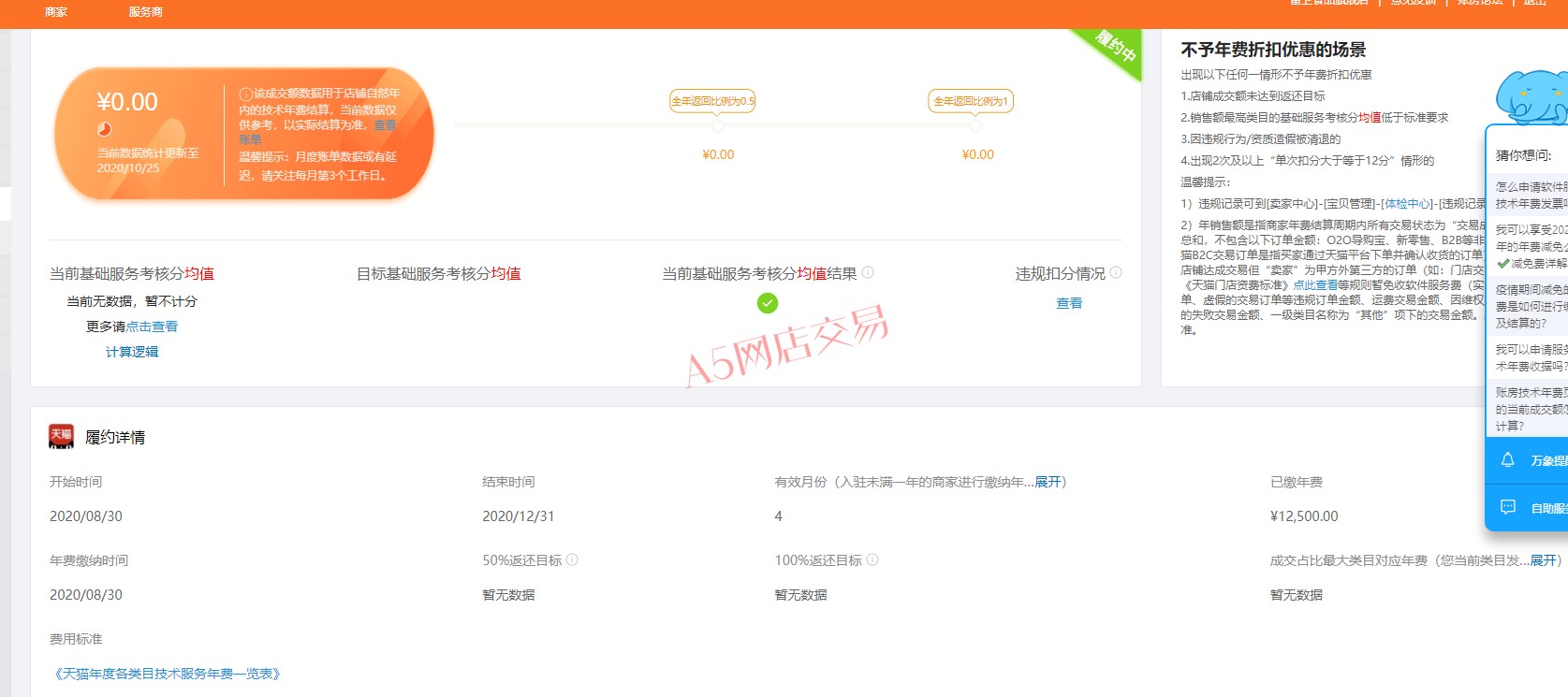
Task: Click the 费用标准 label
Action: point(76,639)
